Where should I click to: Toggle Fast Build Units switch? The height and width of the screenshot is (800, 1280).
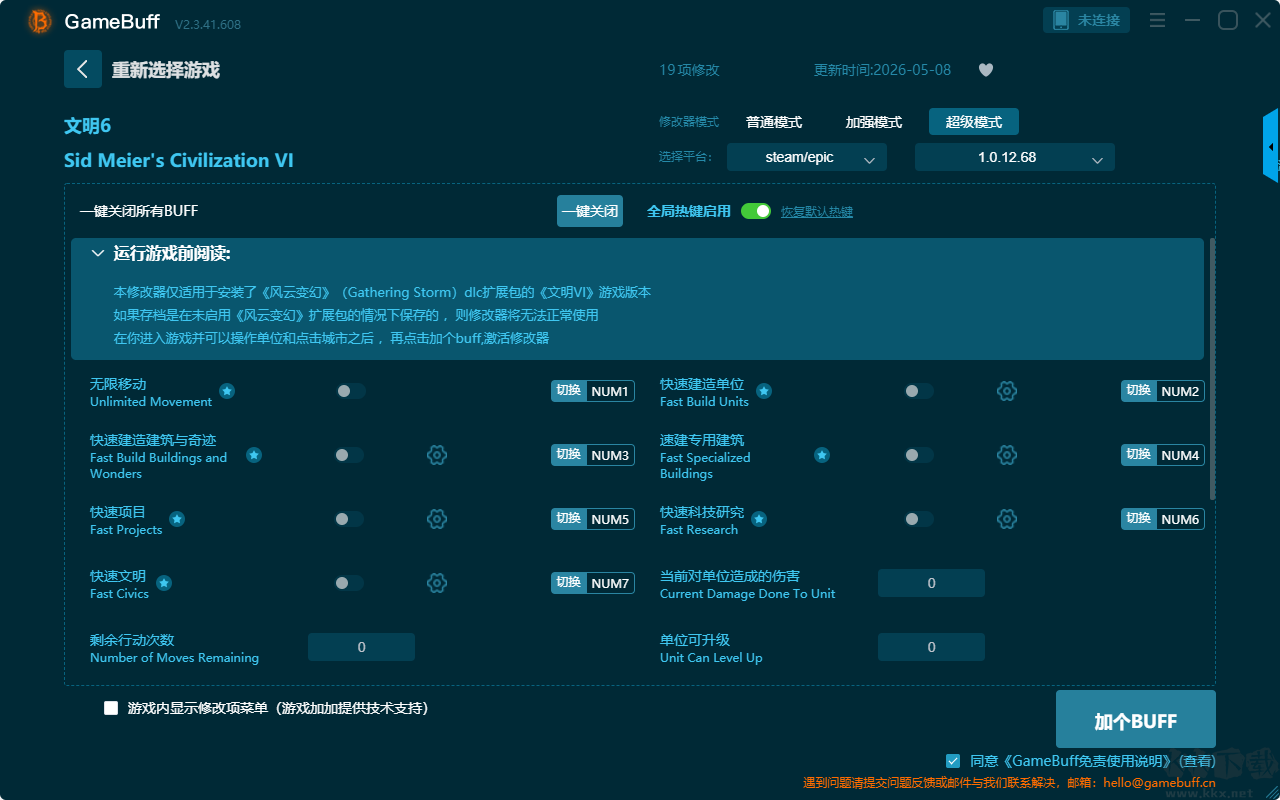(x=919, y=391)
